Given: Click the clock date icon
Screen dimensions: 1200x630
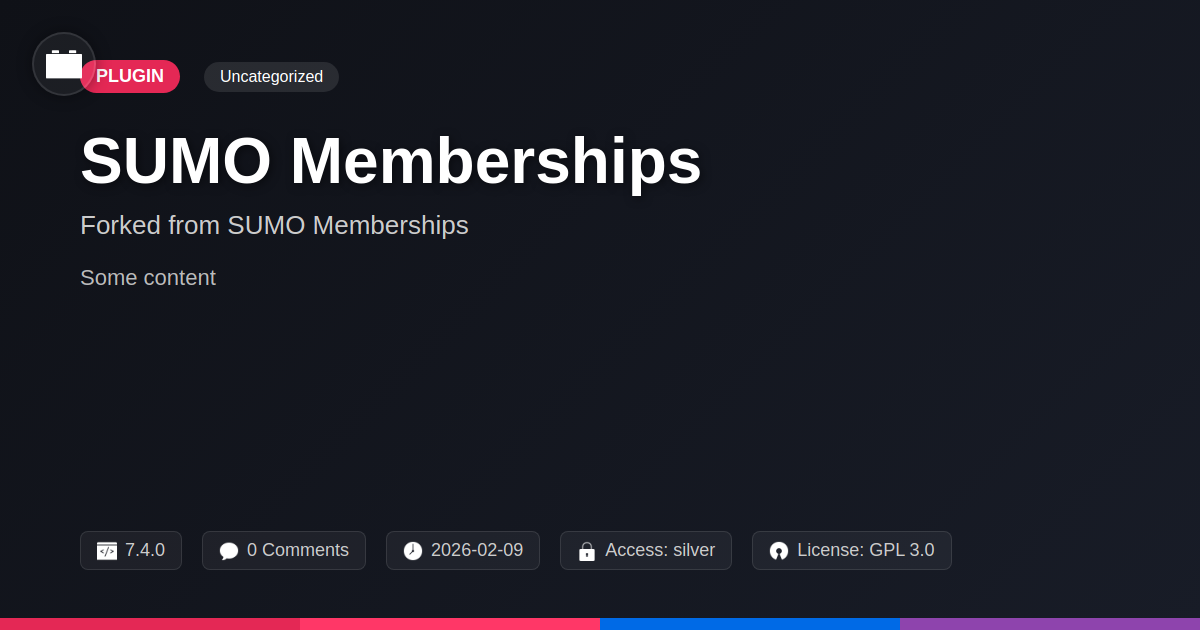Looking at the screenshot, I should pyautogui.click(x=413, y=551).
